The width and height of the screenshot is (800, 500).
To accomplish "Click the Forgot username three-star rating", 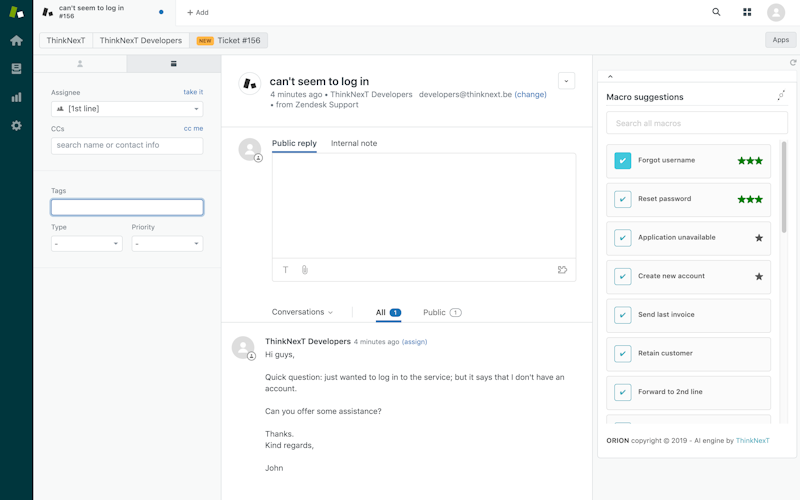I will (x=750, y=161).
